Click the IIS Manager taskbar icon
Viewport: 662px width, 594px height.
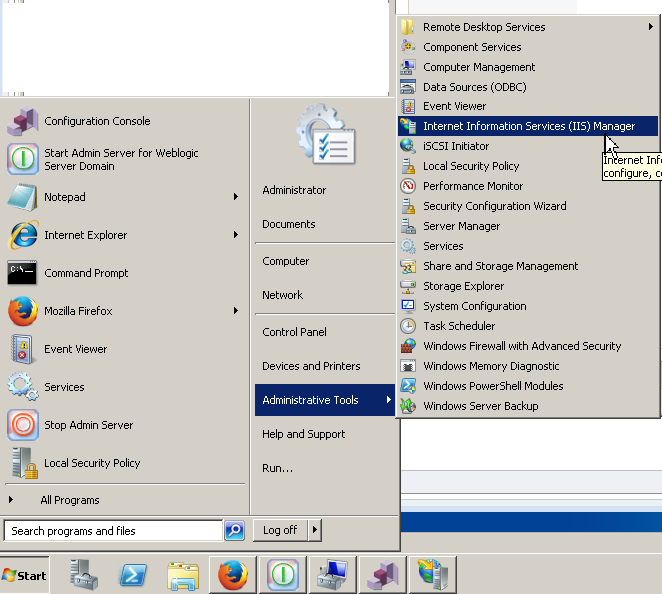(433, 575)
